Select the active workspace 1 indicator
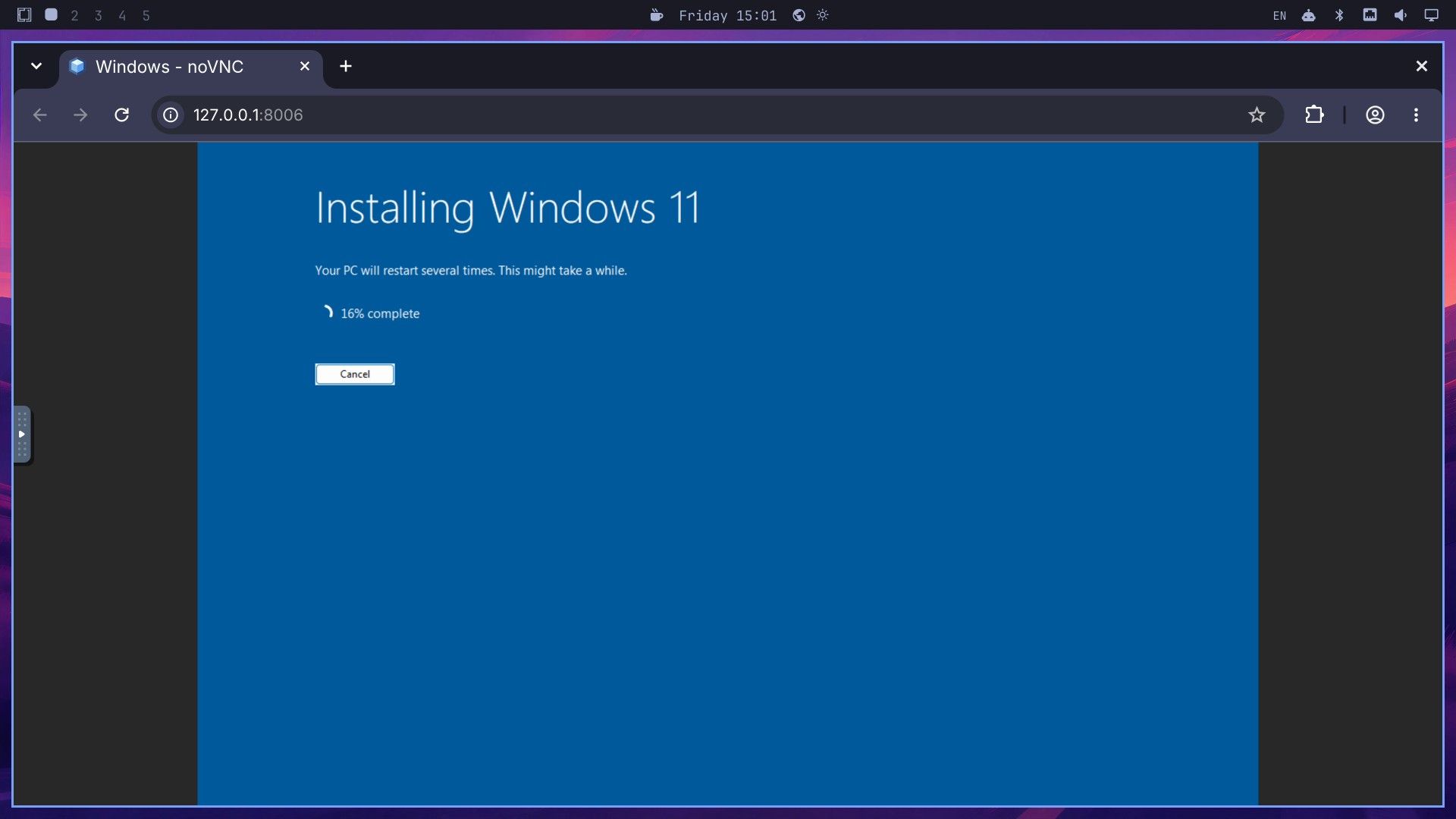The image size is (1456, 819). (51, 14)
